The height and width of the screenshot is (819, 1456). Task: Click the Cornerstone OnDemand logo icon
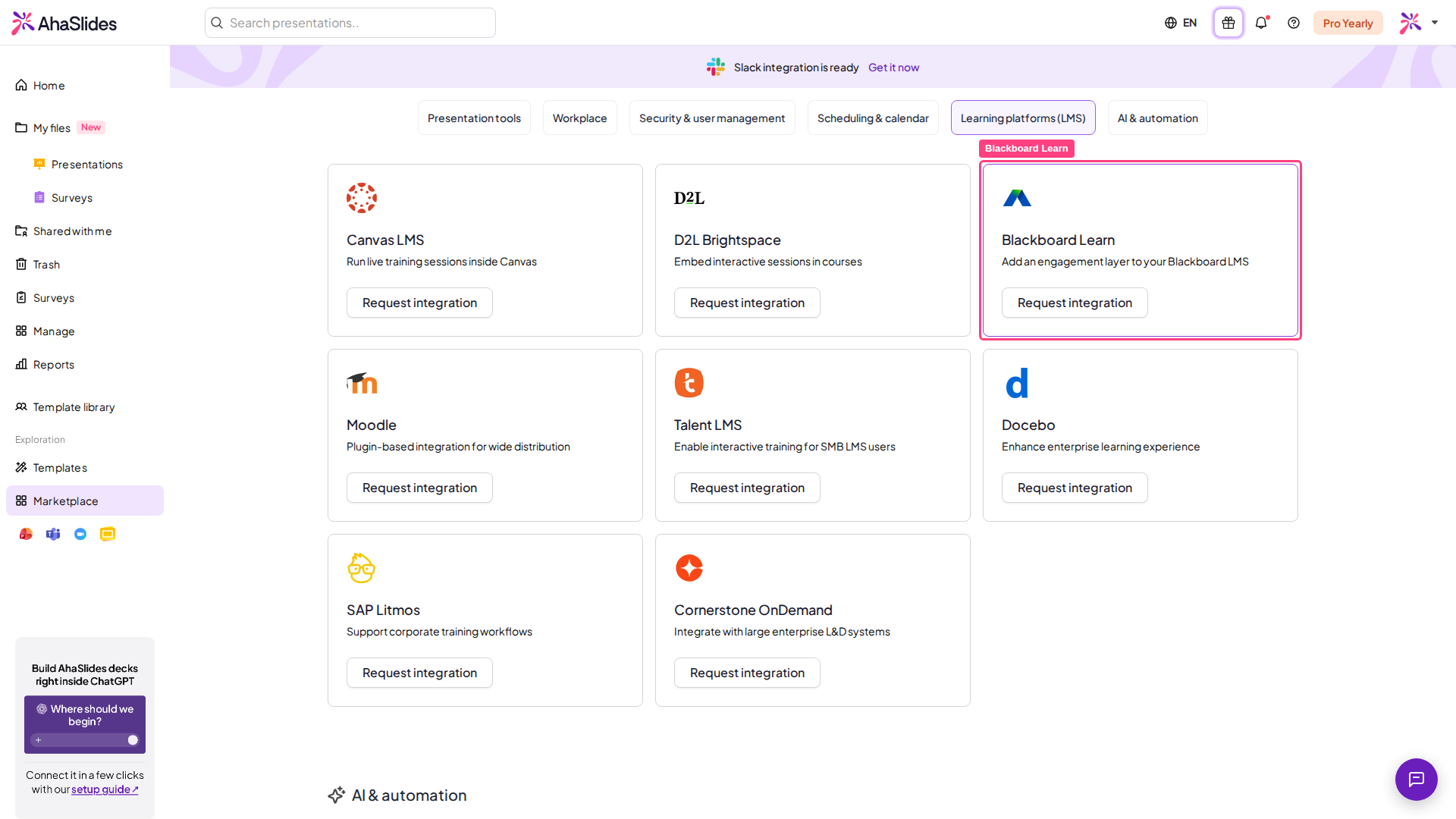(689, 568)
